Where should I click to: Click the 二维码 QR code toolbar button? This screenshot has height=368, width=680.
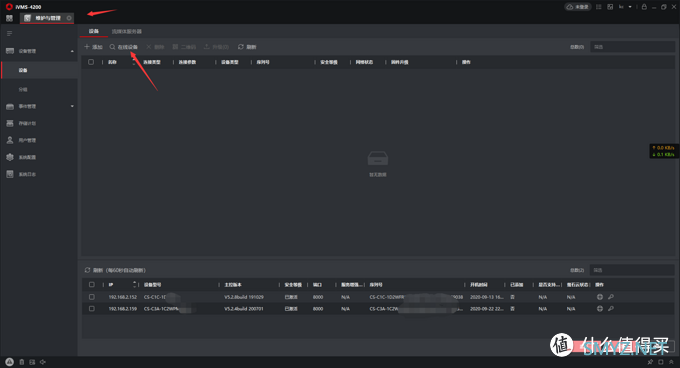pyautogui.click(x=184, y=47)
